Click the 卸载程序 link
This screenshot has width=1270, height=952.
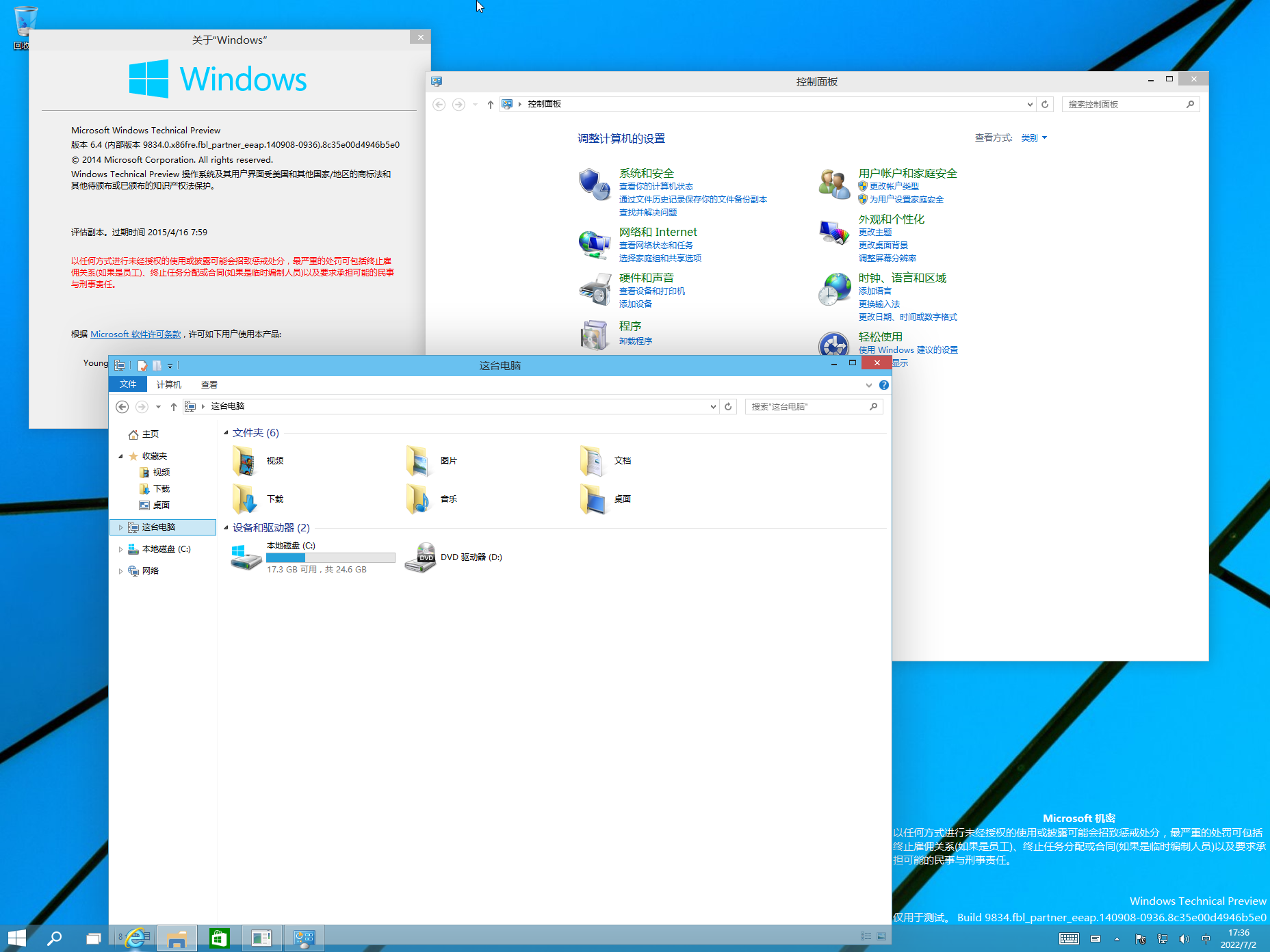pyautogui.click(x=636, y=341)
